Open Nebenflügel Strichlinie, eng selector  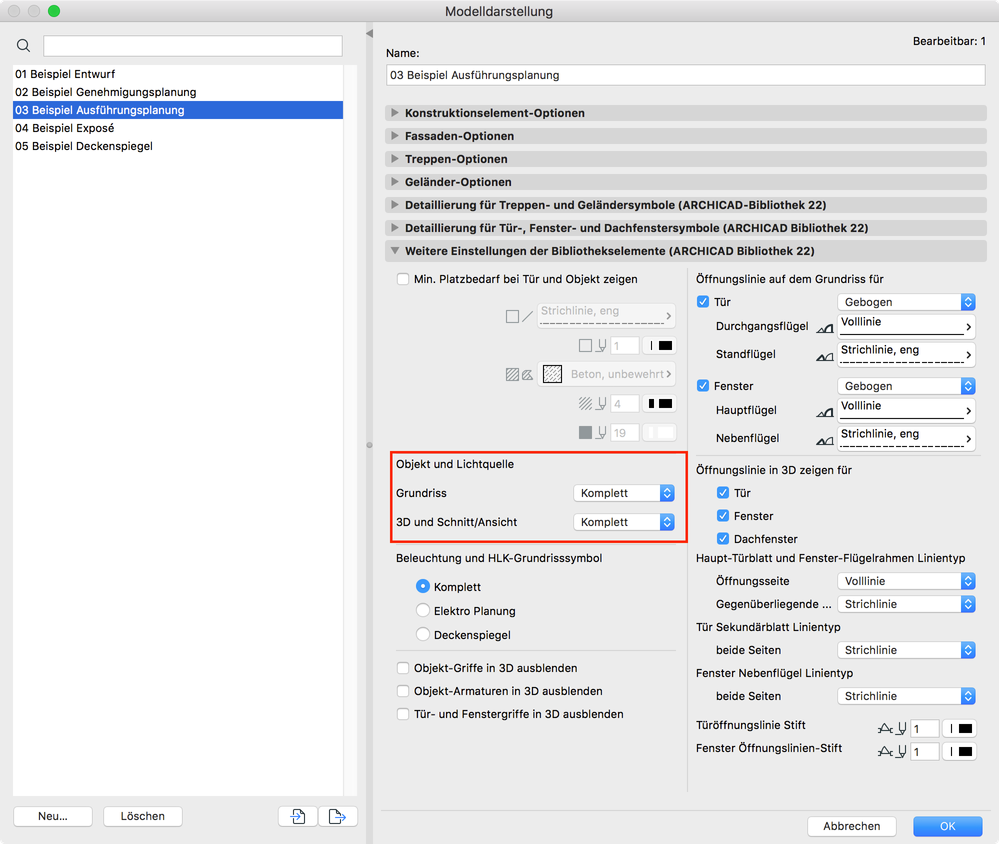[906, 438]
